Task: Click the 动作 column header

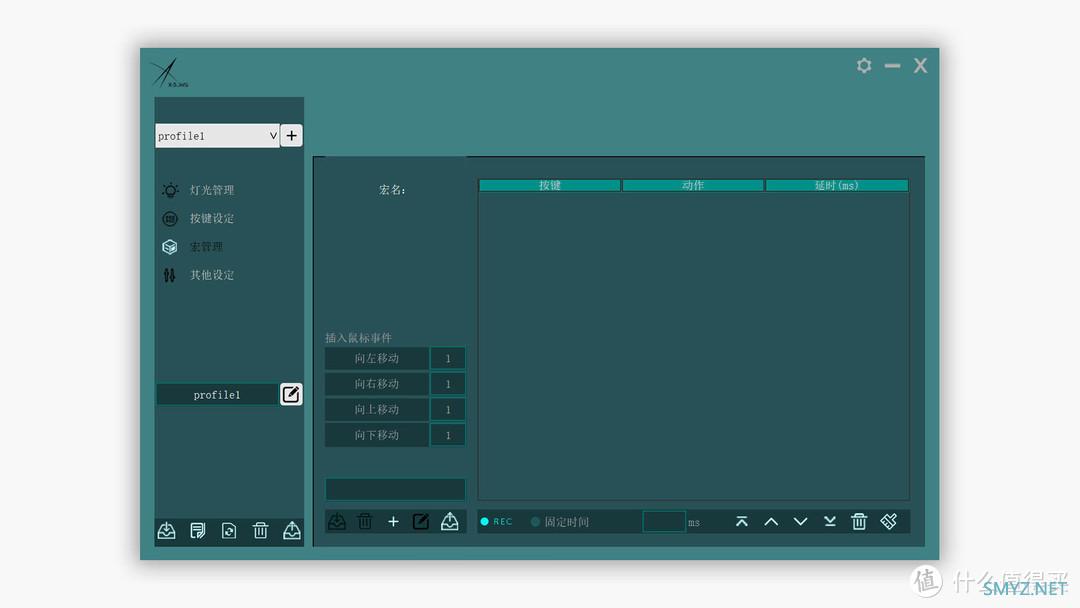Action: pyautogui.click(x=693, y=185)
